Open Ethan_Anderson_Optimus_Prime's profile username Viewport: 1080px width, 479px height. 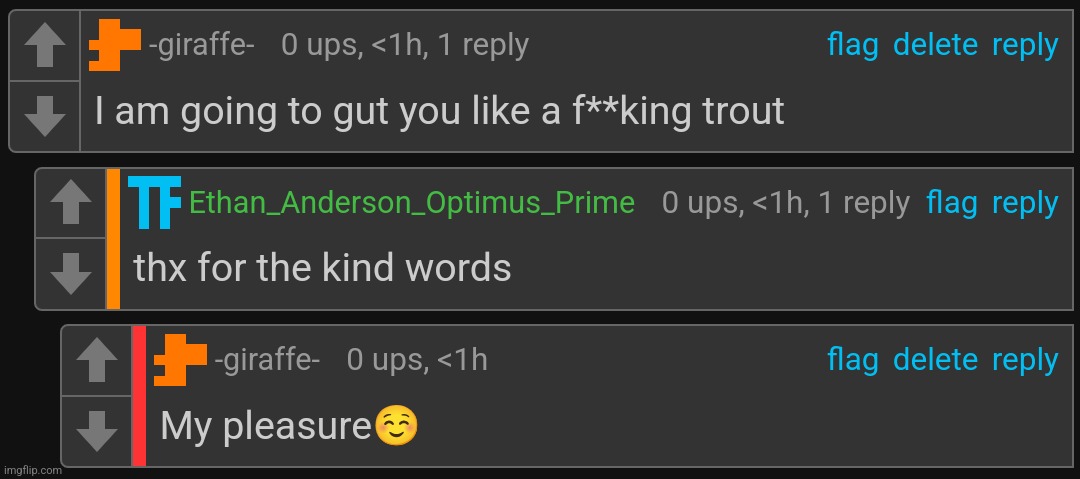(x=412, y=203)
